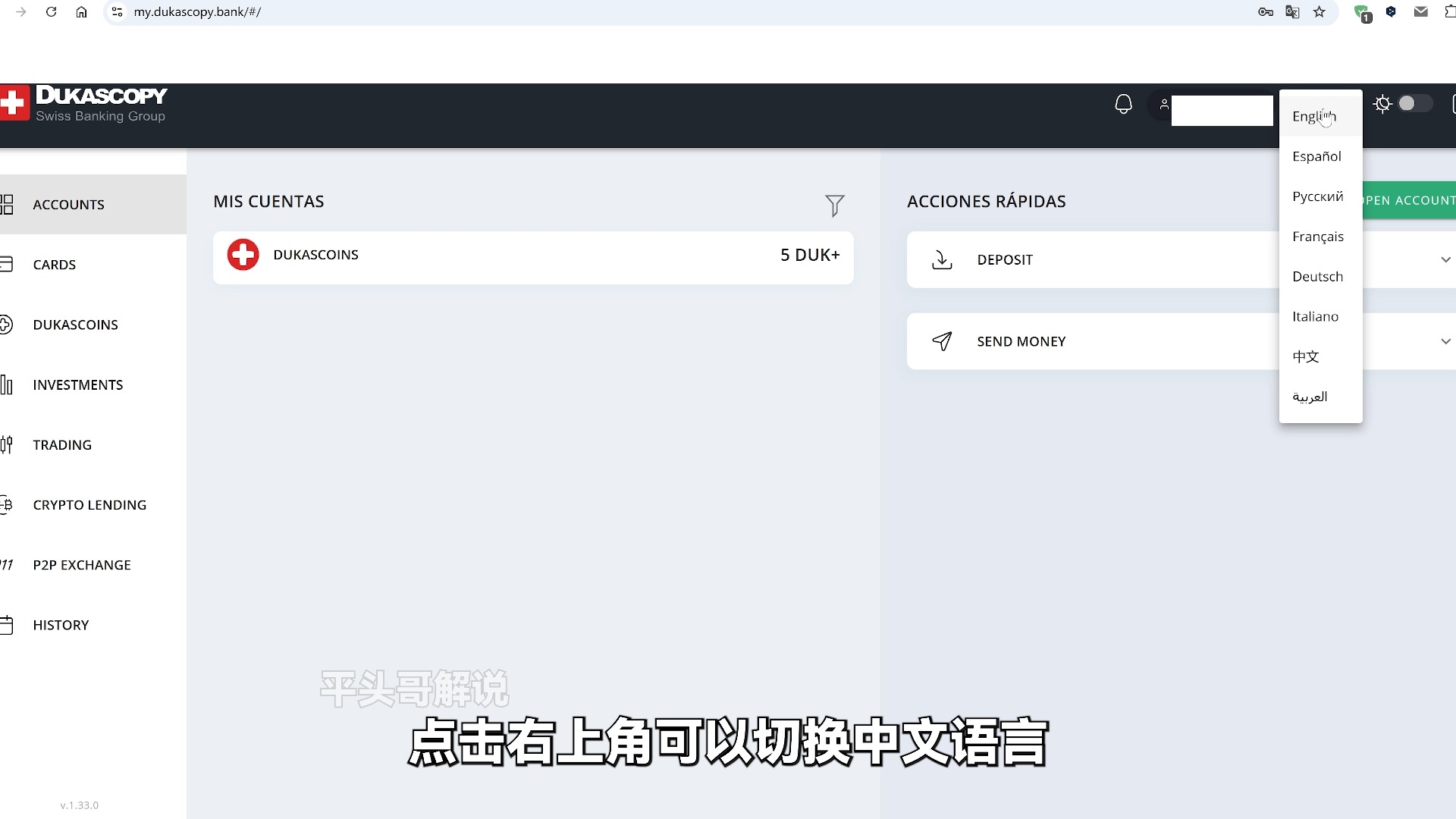Screen dimensions: 1456x819
Task: Go forward in browser
Action: coord(21,12)
